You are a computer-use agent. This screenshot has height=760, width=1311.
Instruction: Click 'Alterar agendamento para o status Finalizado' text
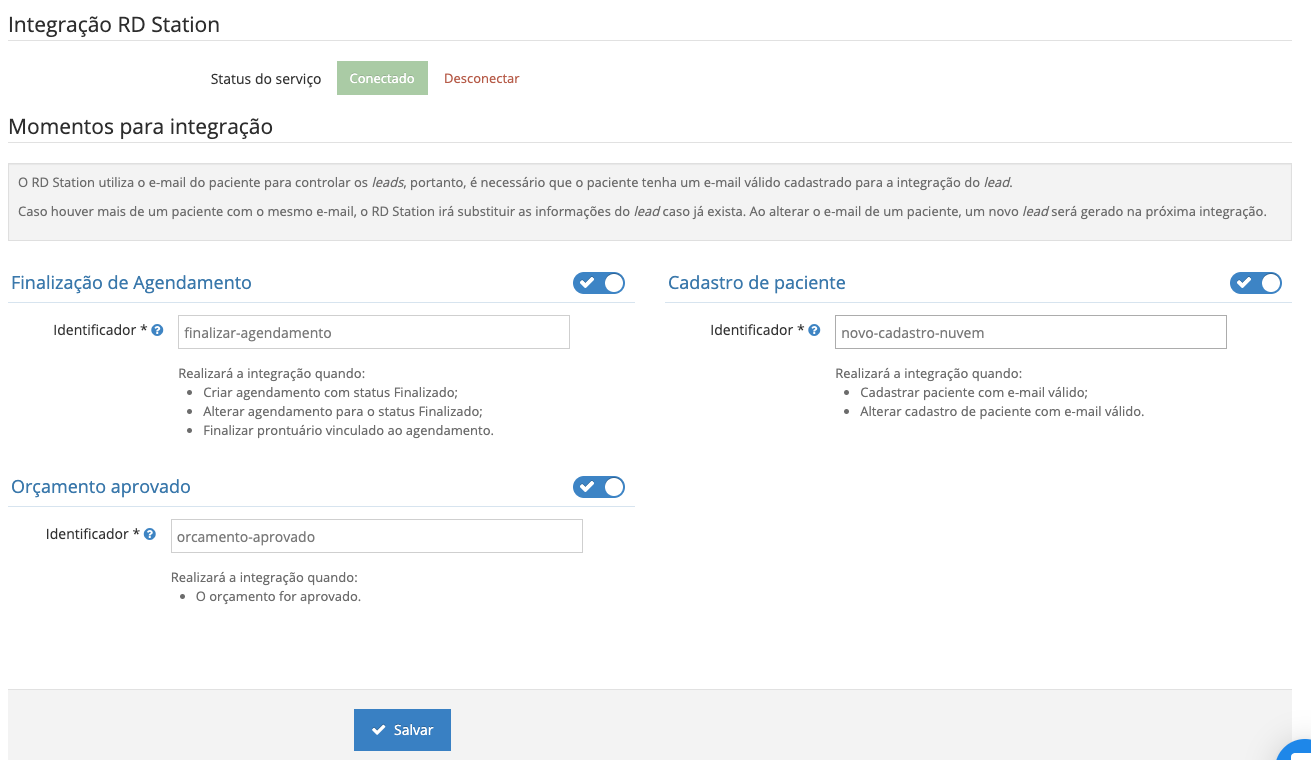tap(343, 411)
